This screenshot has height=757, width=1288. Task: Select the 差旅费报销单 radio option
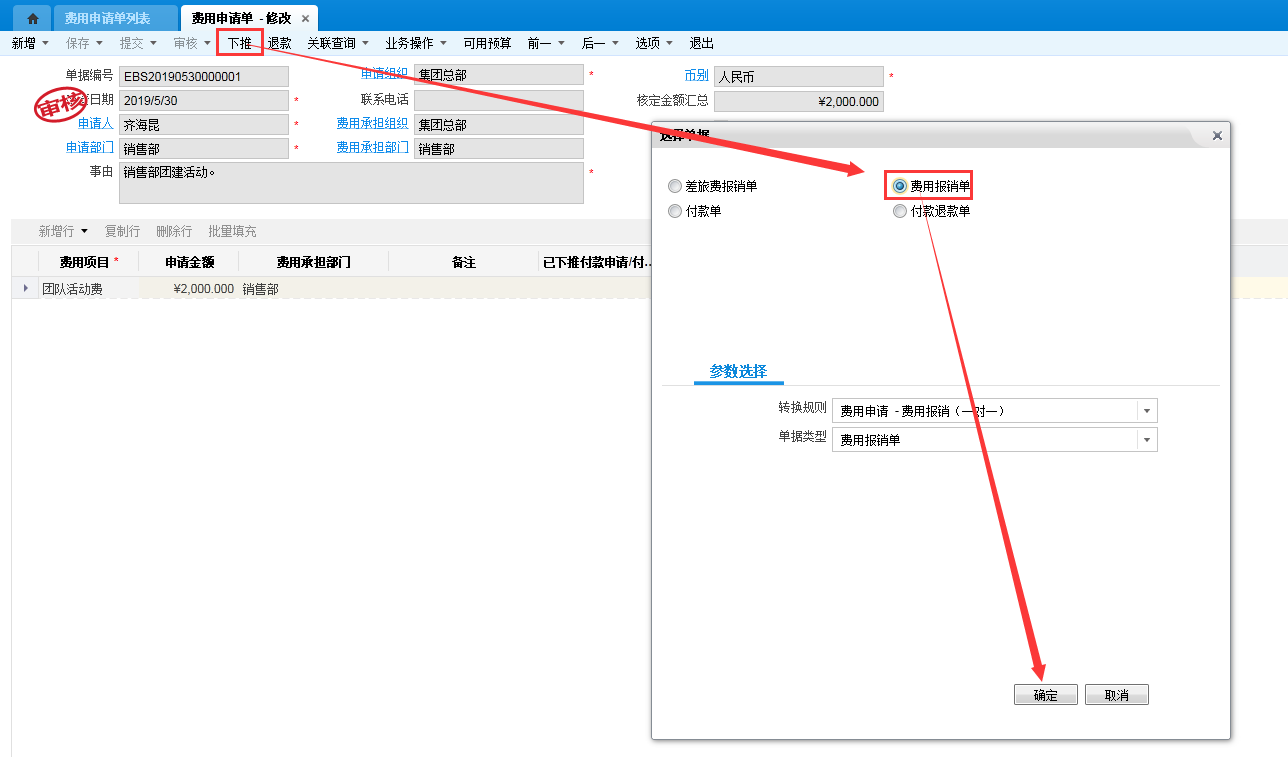[x=675, y=186]
